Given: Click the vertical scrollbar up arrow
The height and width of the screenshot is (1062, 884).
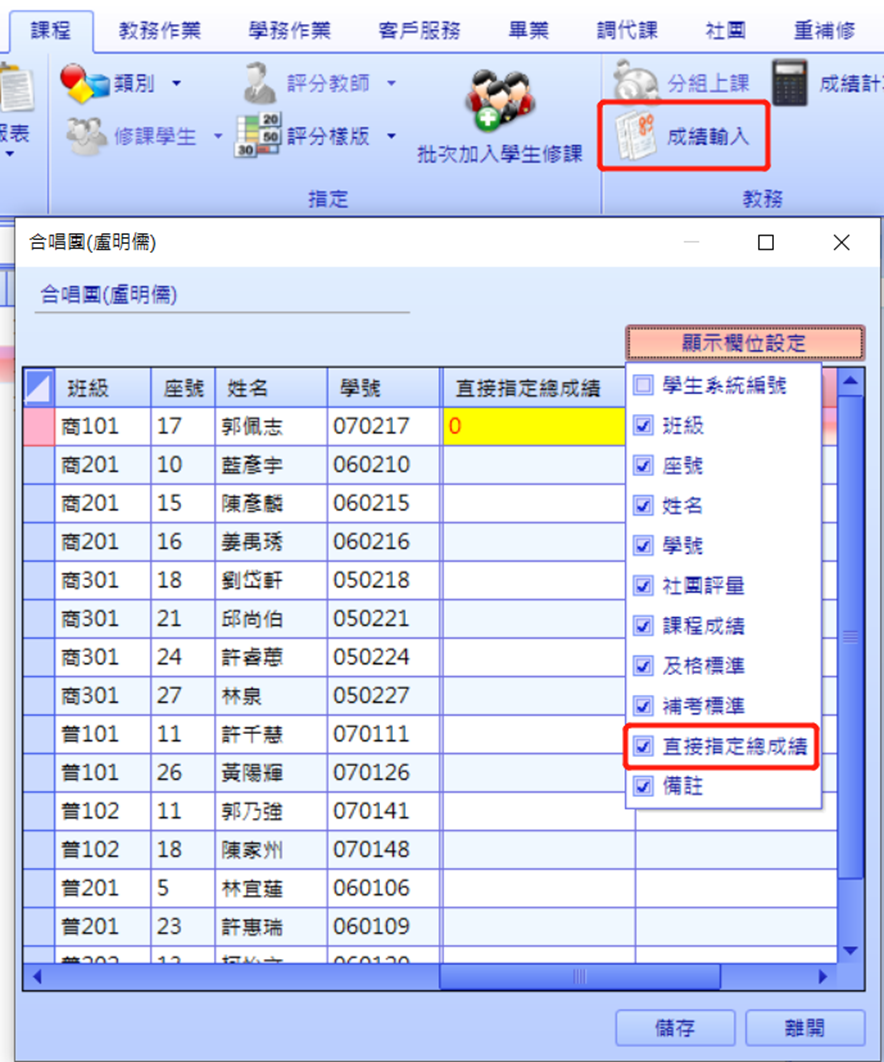Looking at the screenshot, I should 850,382.
